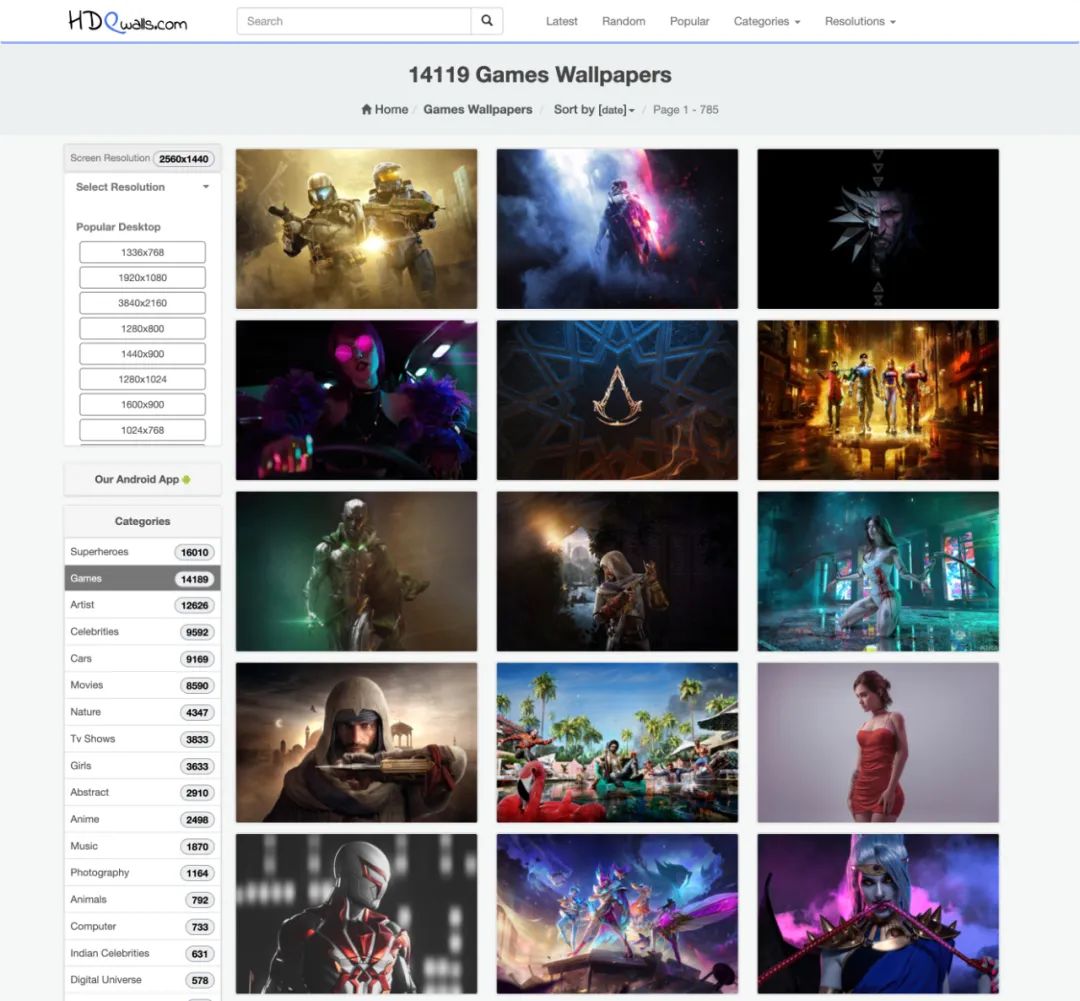This screenshot has height=1001, width=1080.
Task: Open the Superheroes category
Action: [143, 552]
